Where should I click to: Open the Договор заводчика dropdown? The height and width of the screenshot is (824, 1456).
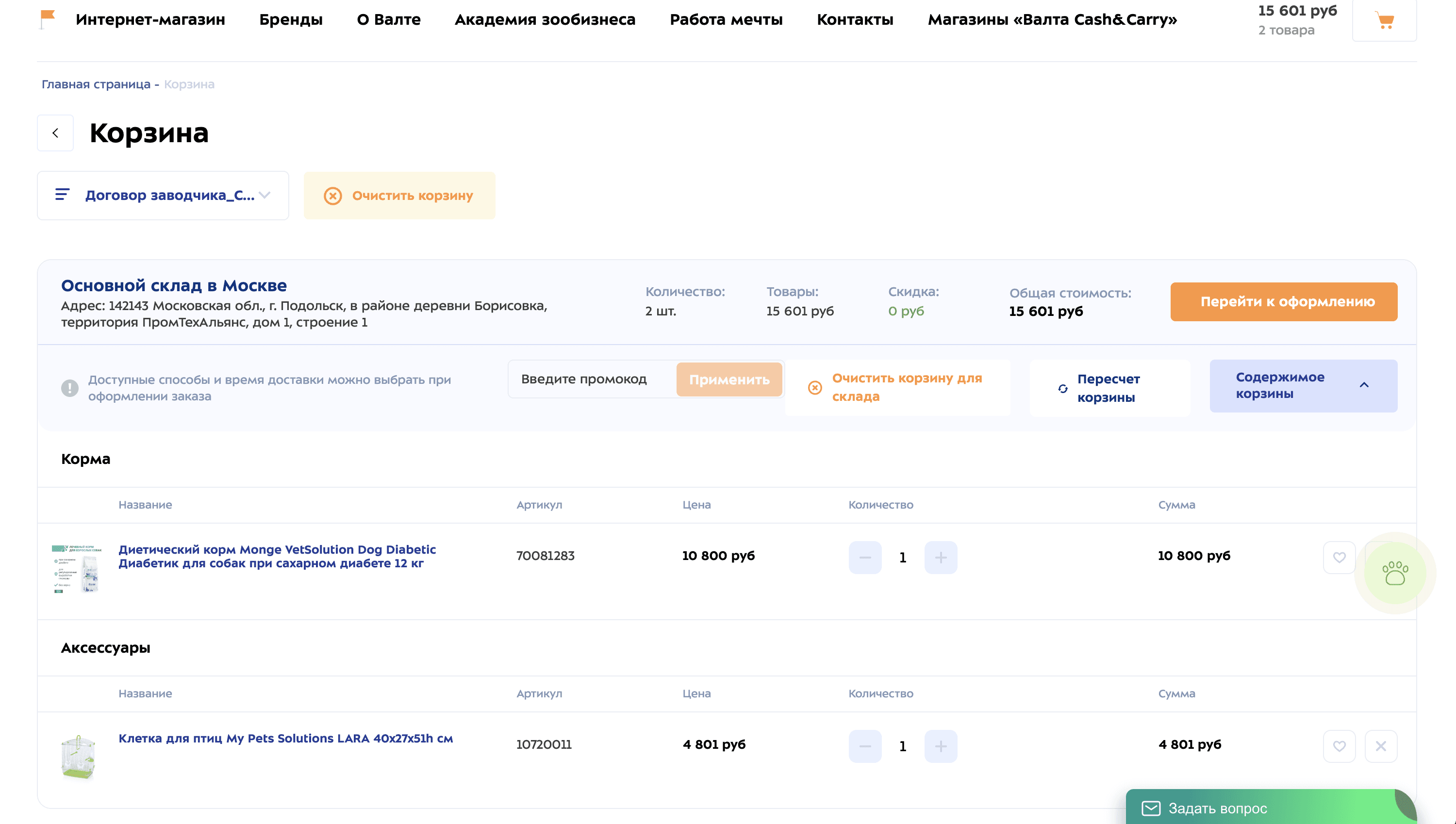pos(163,195)
